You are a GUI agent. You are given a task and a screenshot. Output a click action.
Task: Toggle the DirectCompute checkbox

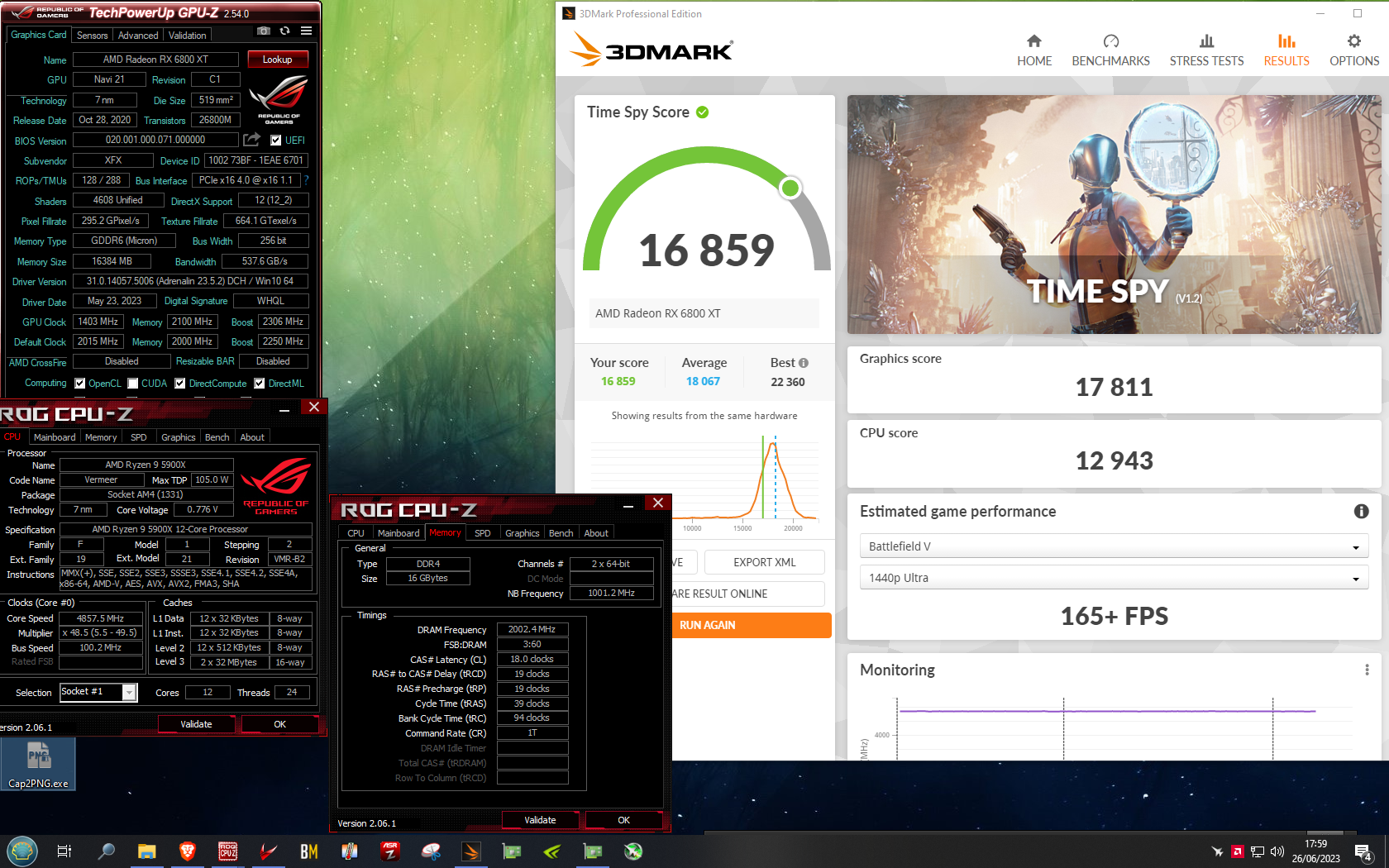point(179,384)
